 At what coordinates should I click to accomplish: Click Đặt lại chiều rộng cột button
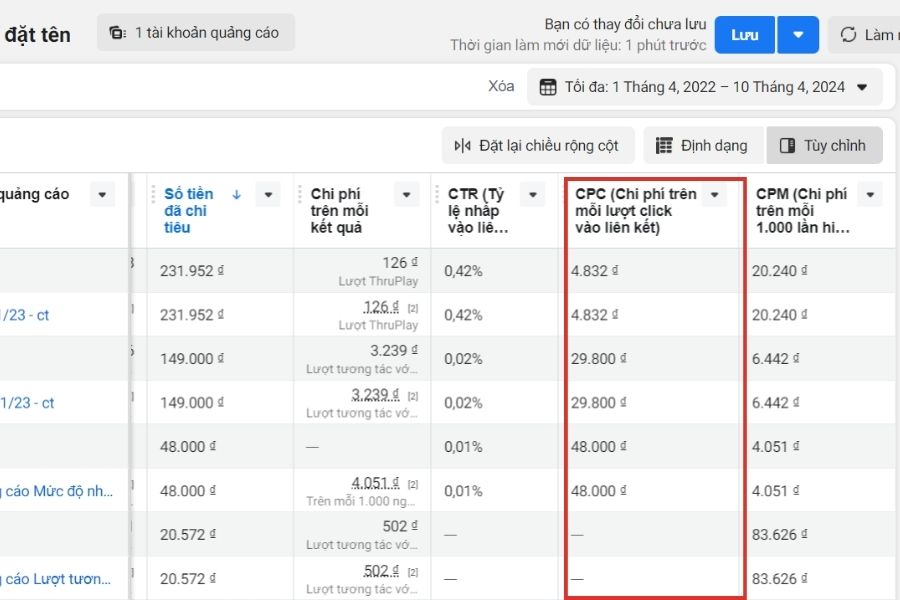538,146
